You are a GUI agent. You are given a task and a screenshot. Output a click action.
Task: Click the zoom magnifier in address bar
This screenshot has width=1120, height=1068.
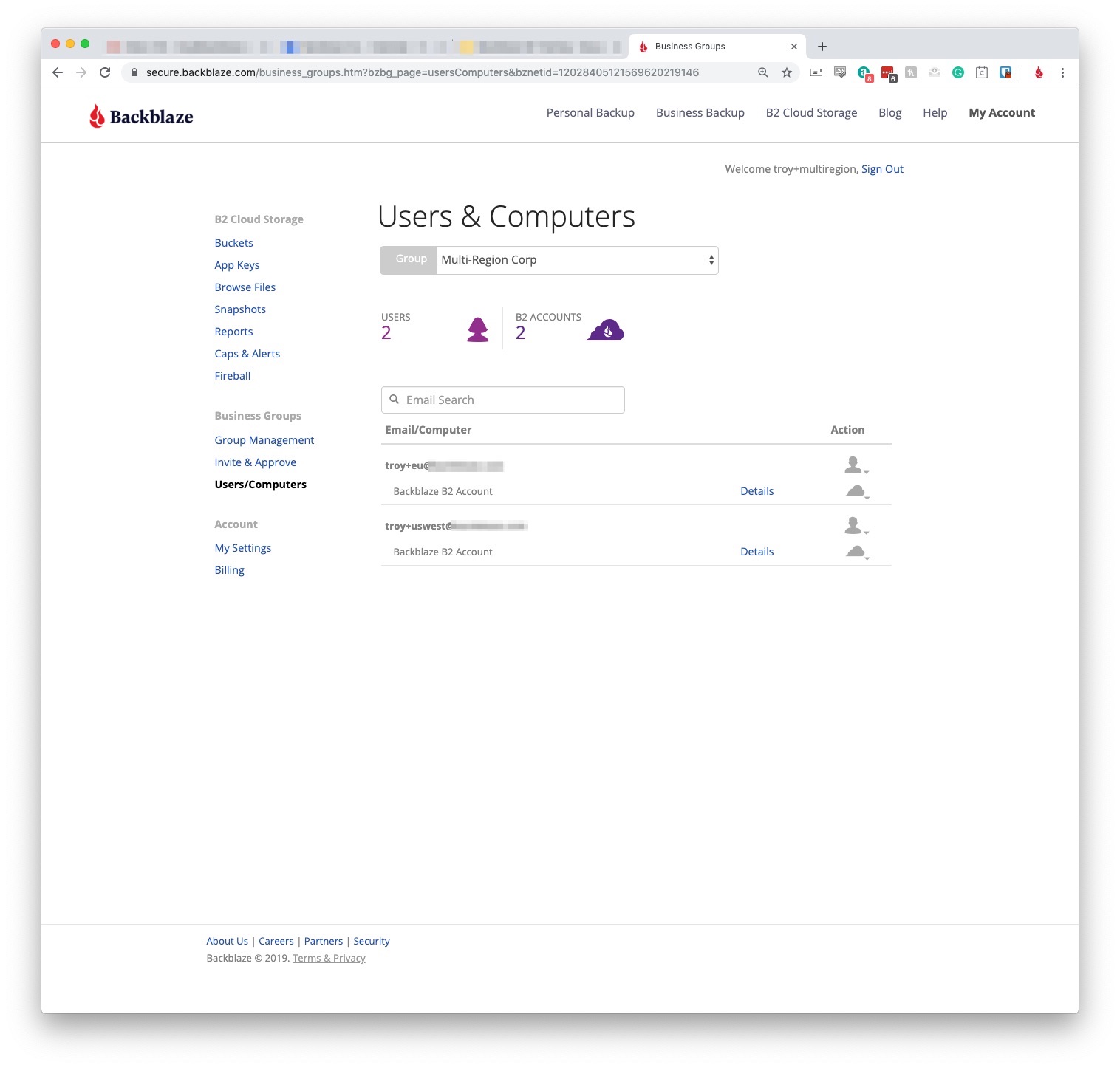point(763,72)
